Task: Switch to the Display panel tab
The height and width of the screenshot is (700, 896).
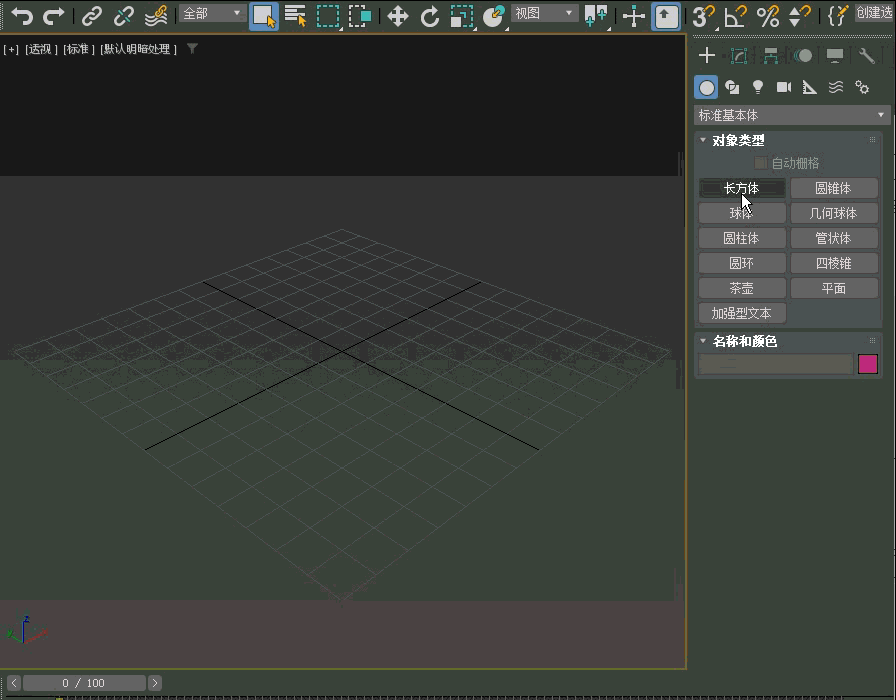Action: click(x=835, y=55)
